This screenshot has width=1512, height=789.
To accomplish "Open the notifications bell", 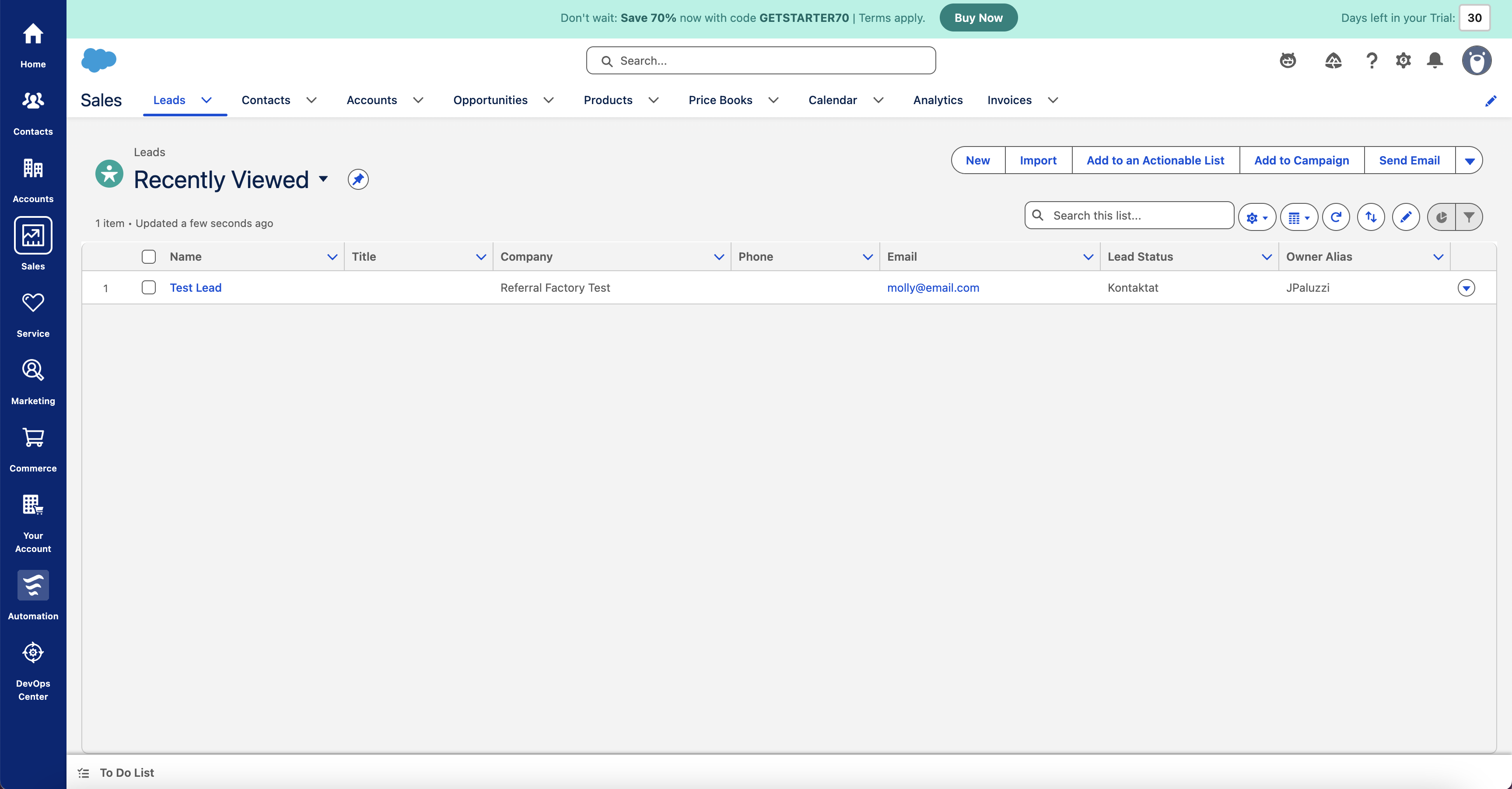I will click(x=1435, y=60).
